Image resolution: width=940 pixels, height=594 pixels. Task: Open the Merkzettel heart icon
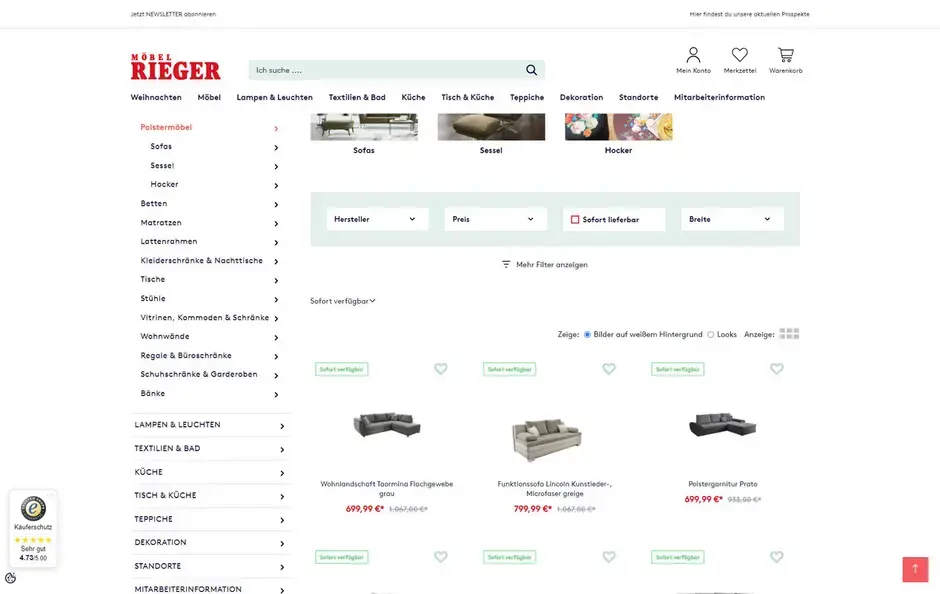click(739, 55)
